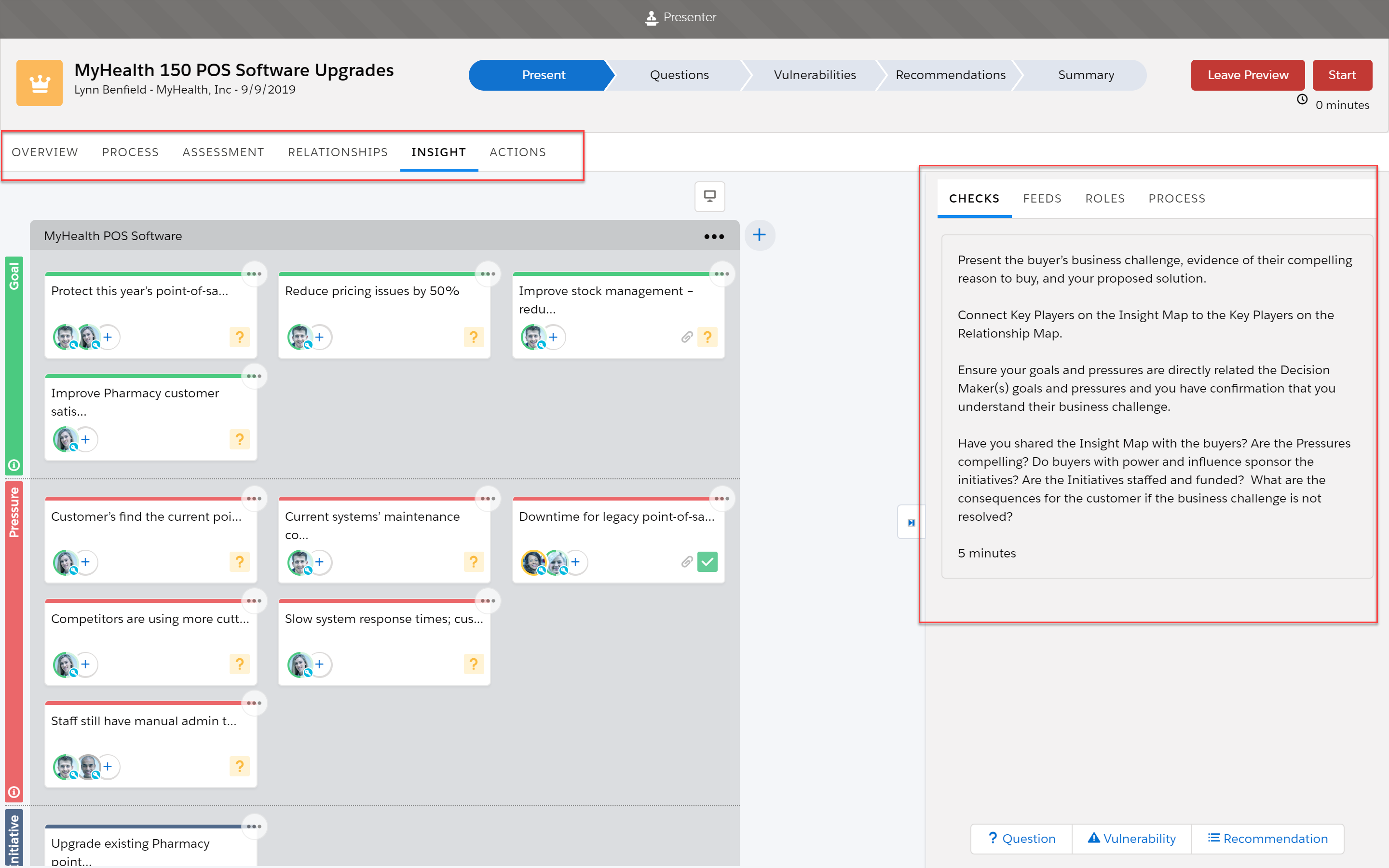Click second contact avatar on 'Staff still have manual' card
1389x868 pixels.
pos(88,766)
